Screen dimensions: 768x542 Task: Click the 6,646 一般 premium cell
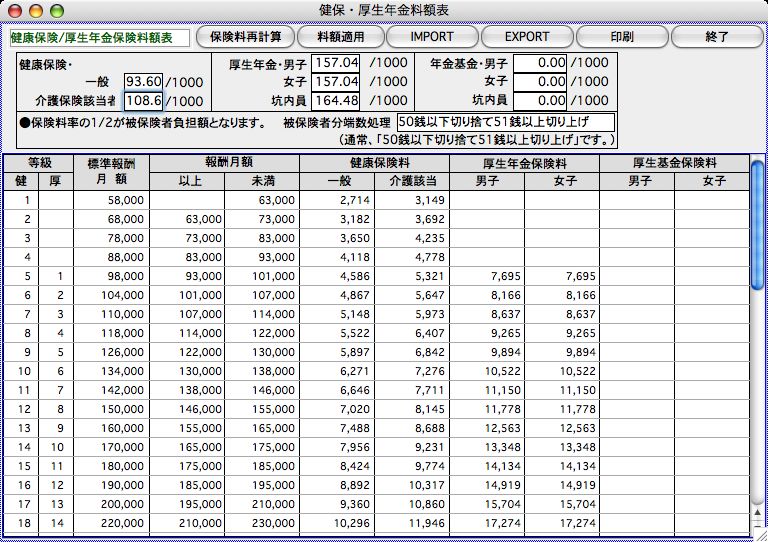click(337, 390)
